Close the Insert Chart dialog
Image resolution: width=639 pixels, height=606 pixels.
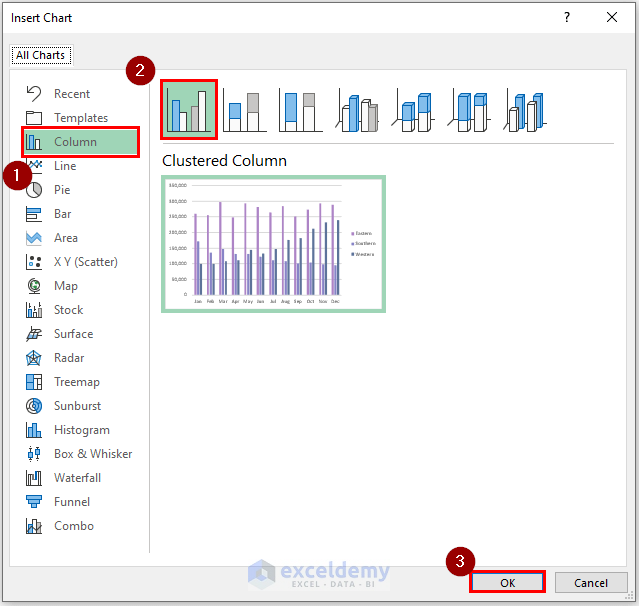[x=612, y=18]
